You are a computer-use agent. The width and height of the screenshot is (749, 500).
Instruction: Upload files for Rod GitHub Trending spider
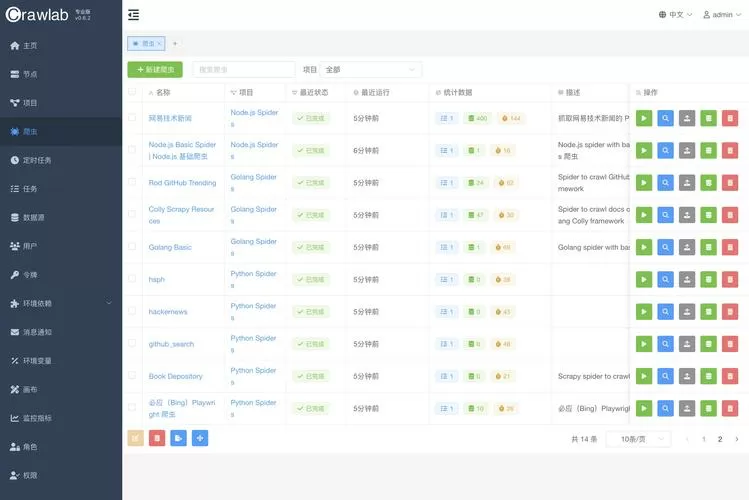tap(687, 182)
